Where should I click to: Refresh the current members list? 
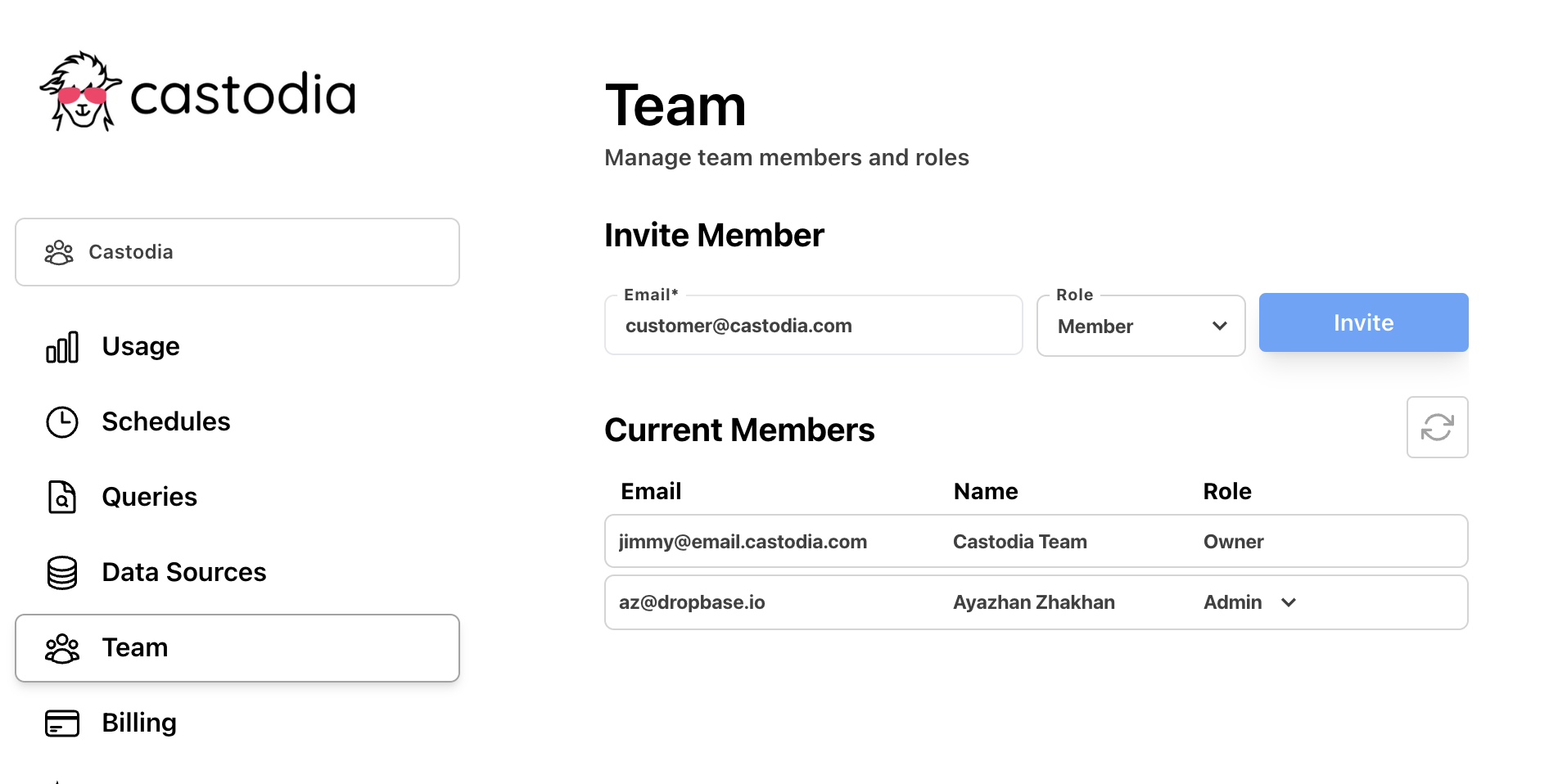1437,427
